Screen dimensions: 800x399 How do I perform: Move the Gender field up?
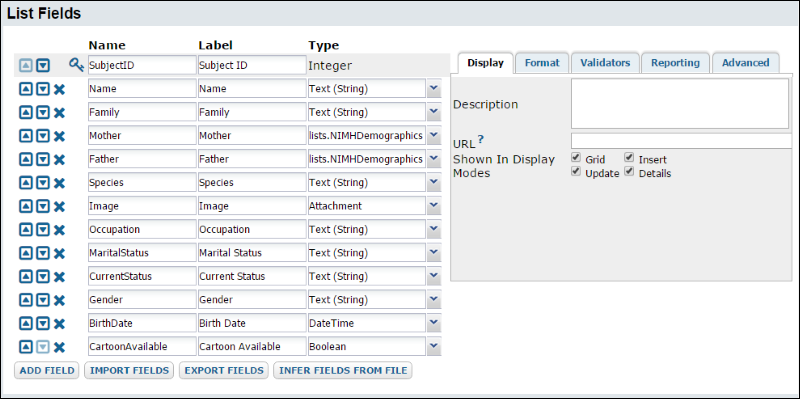(27, 300)
